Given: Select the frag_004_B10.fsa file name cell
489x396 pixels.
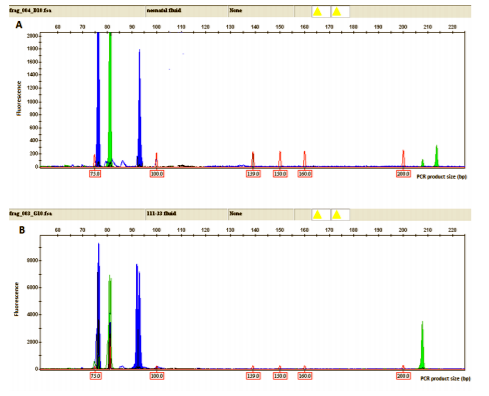Looking at the screenshot, I should tap(77, 11).
